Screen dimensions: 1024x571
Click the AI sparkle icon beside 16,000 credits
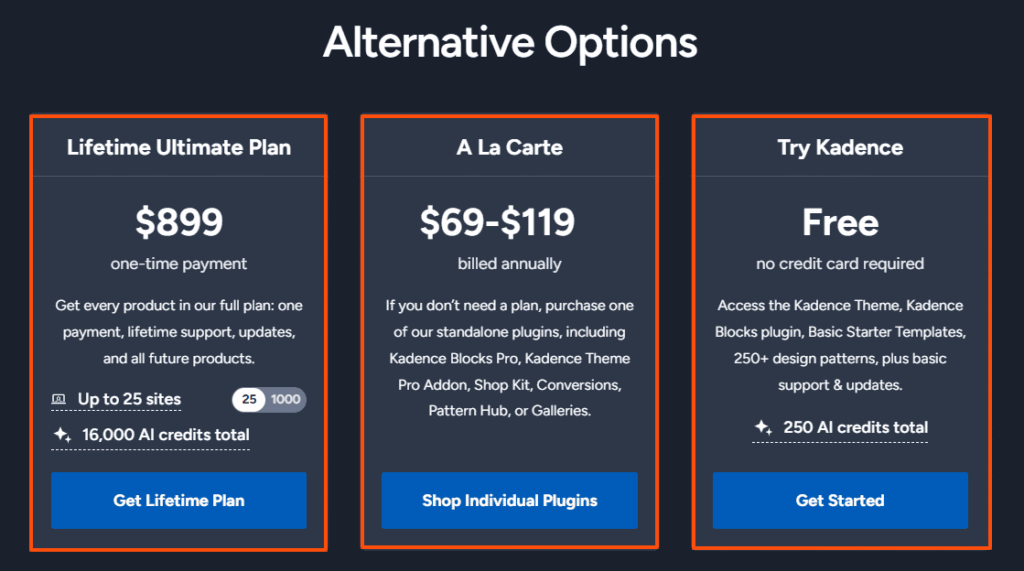pos(62,434)
